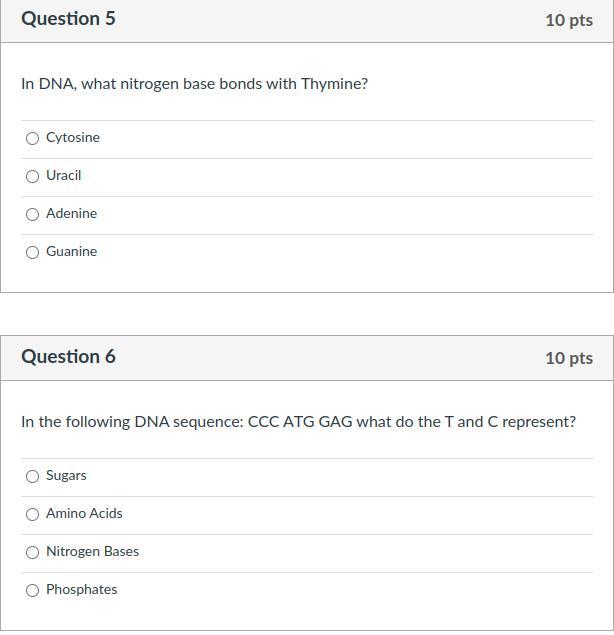Choose the Uracil answer option
The height and width of the screenshot is (635, 614).
point(32,176)
